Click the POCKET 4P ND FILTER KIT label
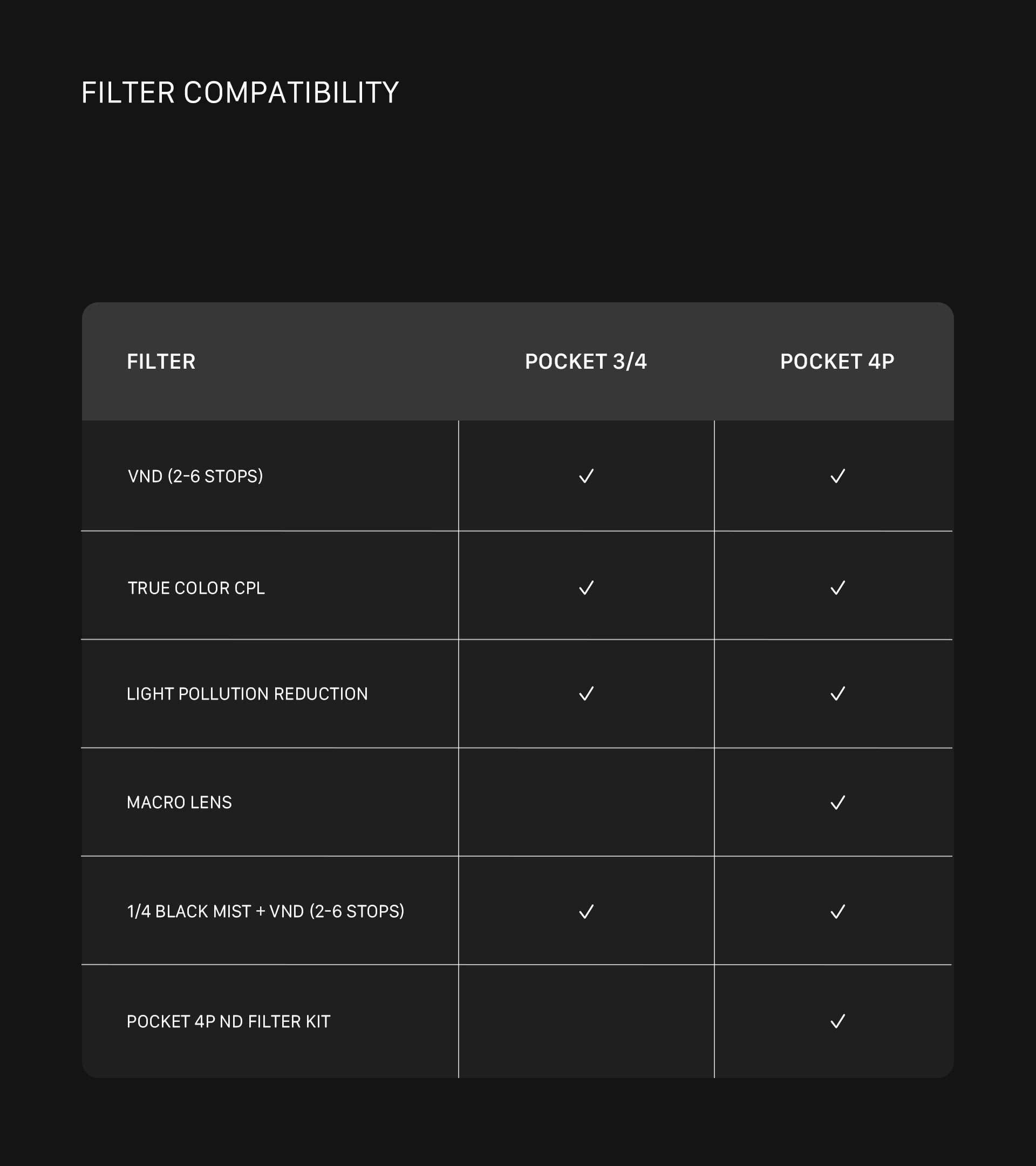Image resolution: width=1036 pixels, height=1166 pixels. (x=228, y=1021)
